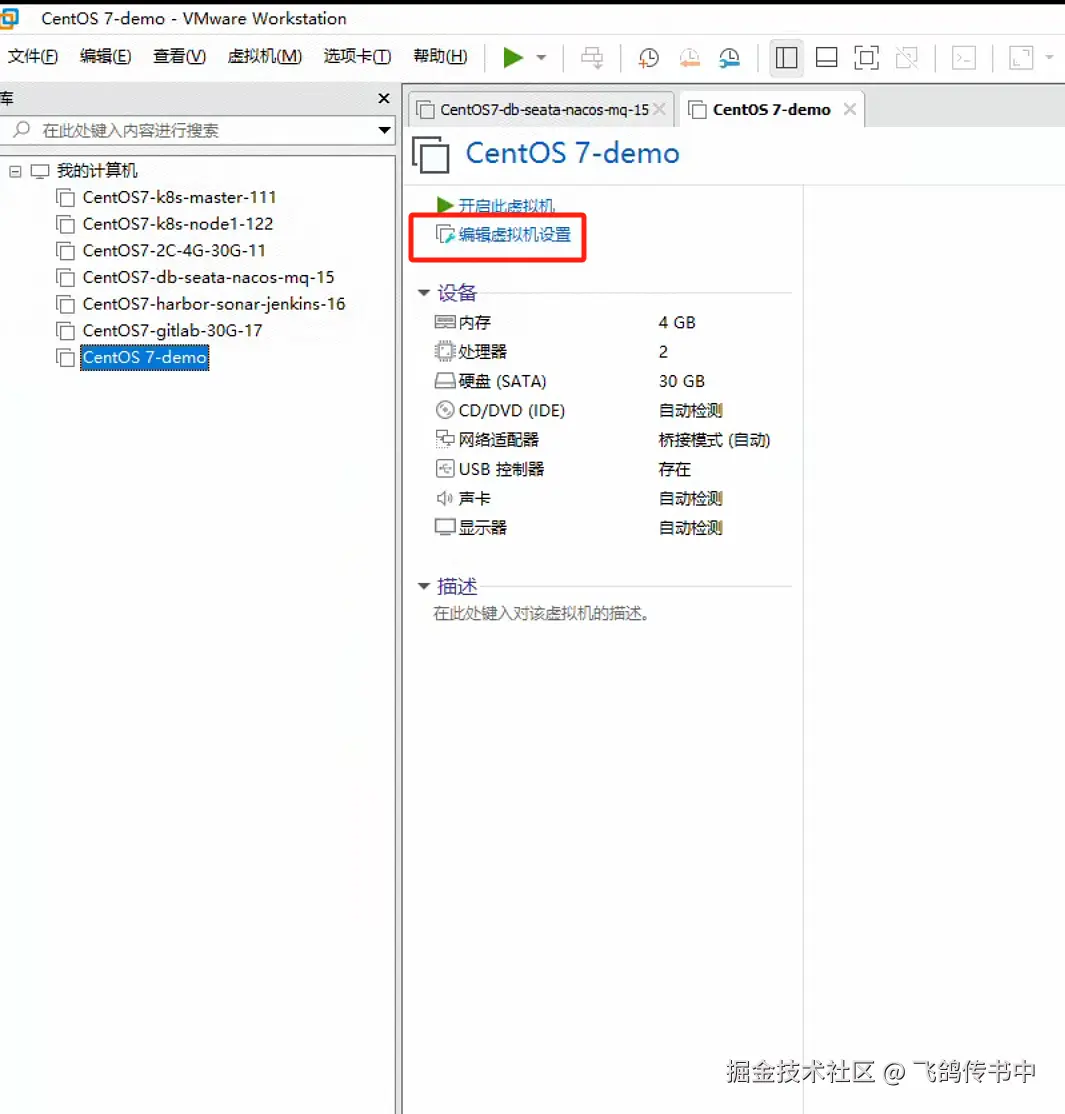
Task: Collapse the 我的计算机 tree node
Action: 15,171
